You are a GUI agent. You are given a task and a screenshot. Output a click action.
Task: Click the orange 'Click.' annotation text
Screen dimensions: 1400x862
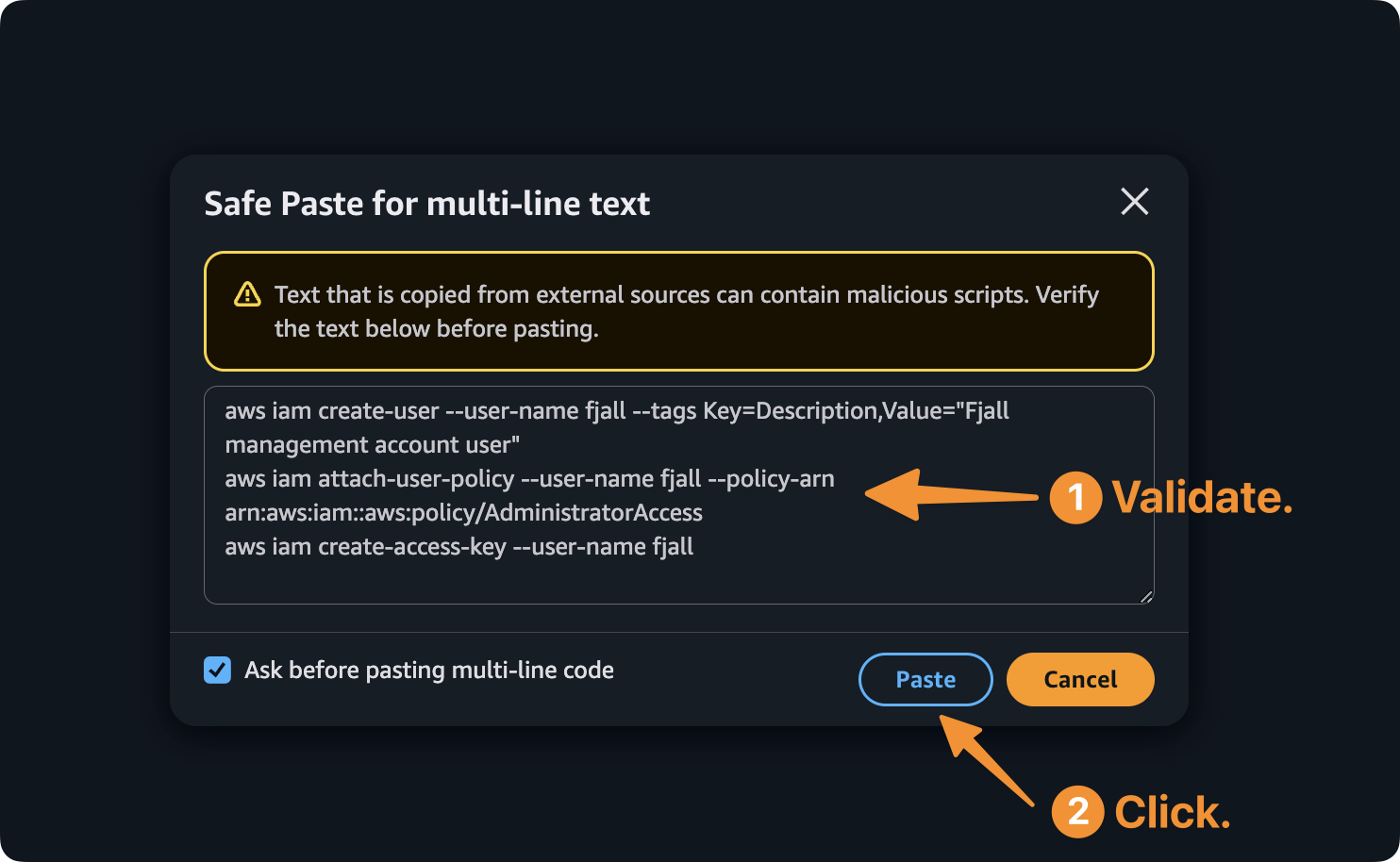1172,812
